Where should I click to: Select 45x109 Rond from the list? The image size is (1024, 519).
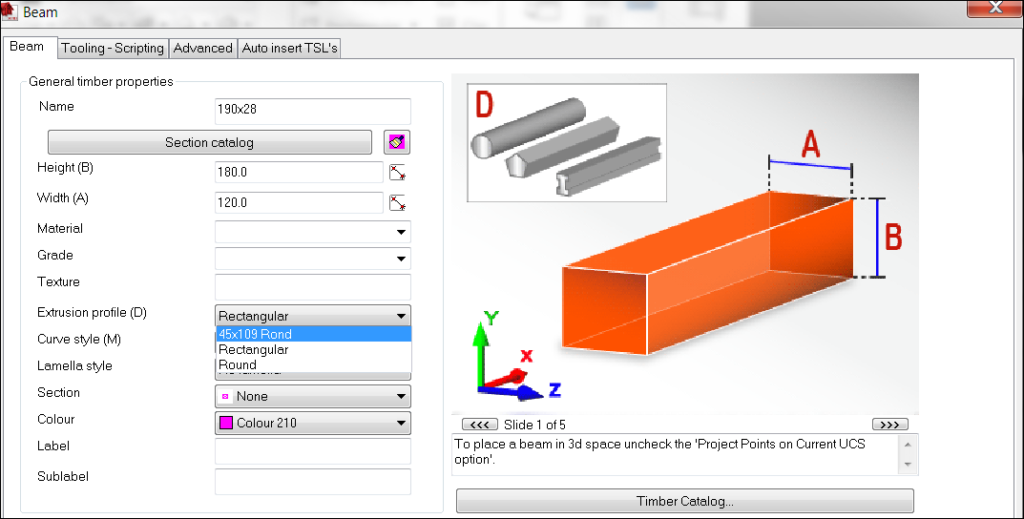(x=313, y=334)
